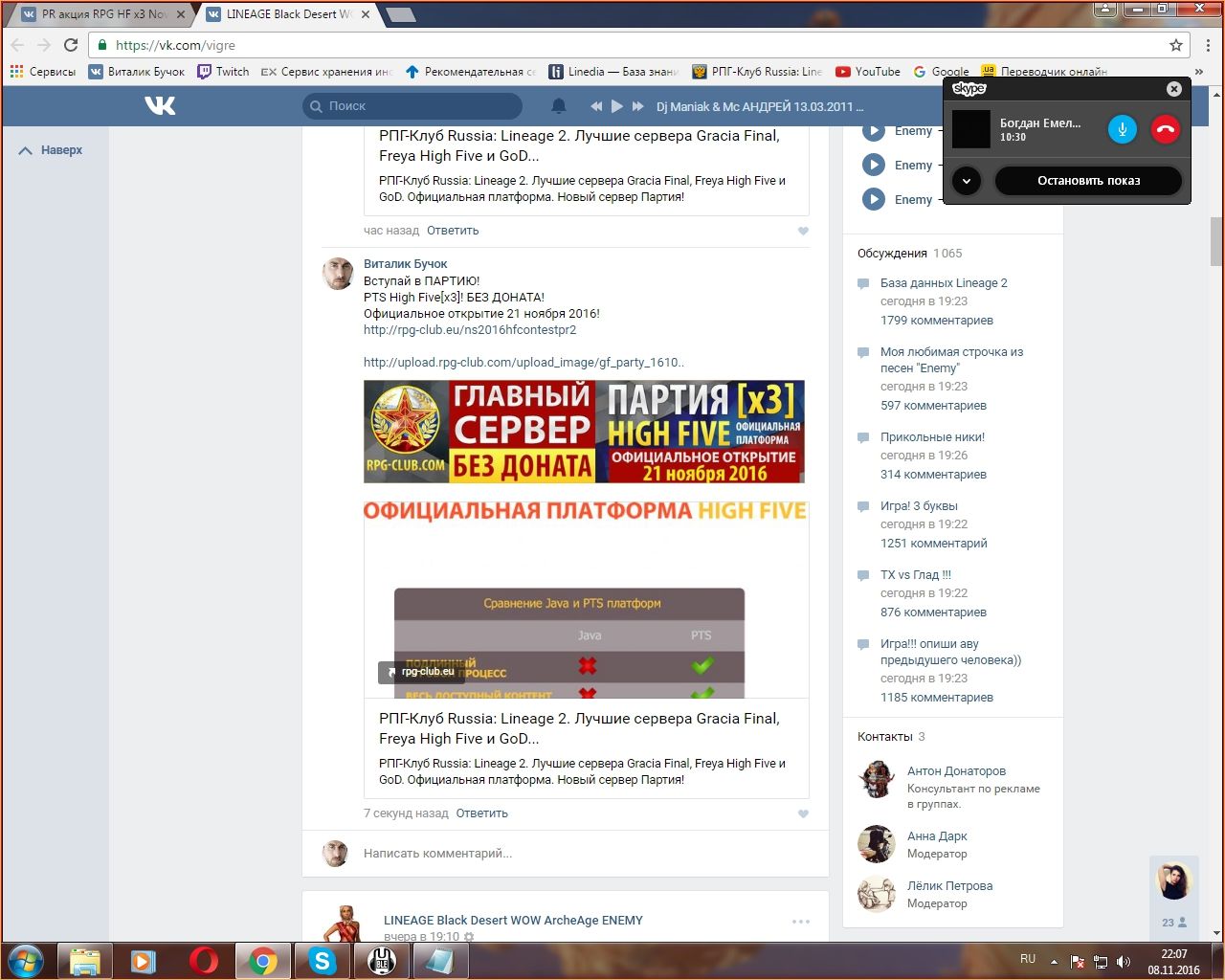This screenshot has width=1225, height=980.
Task: Open discussion База данных Lineage 2
Action: pyautogui.click(x=944, y=283)
